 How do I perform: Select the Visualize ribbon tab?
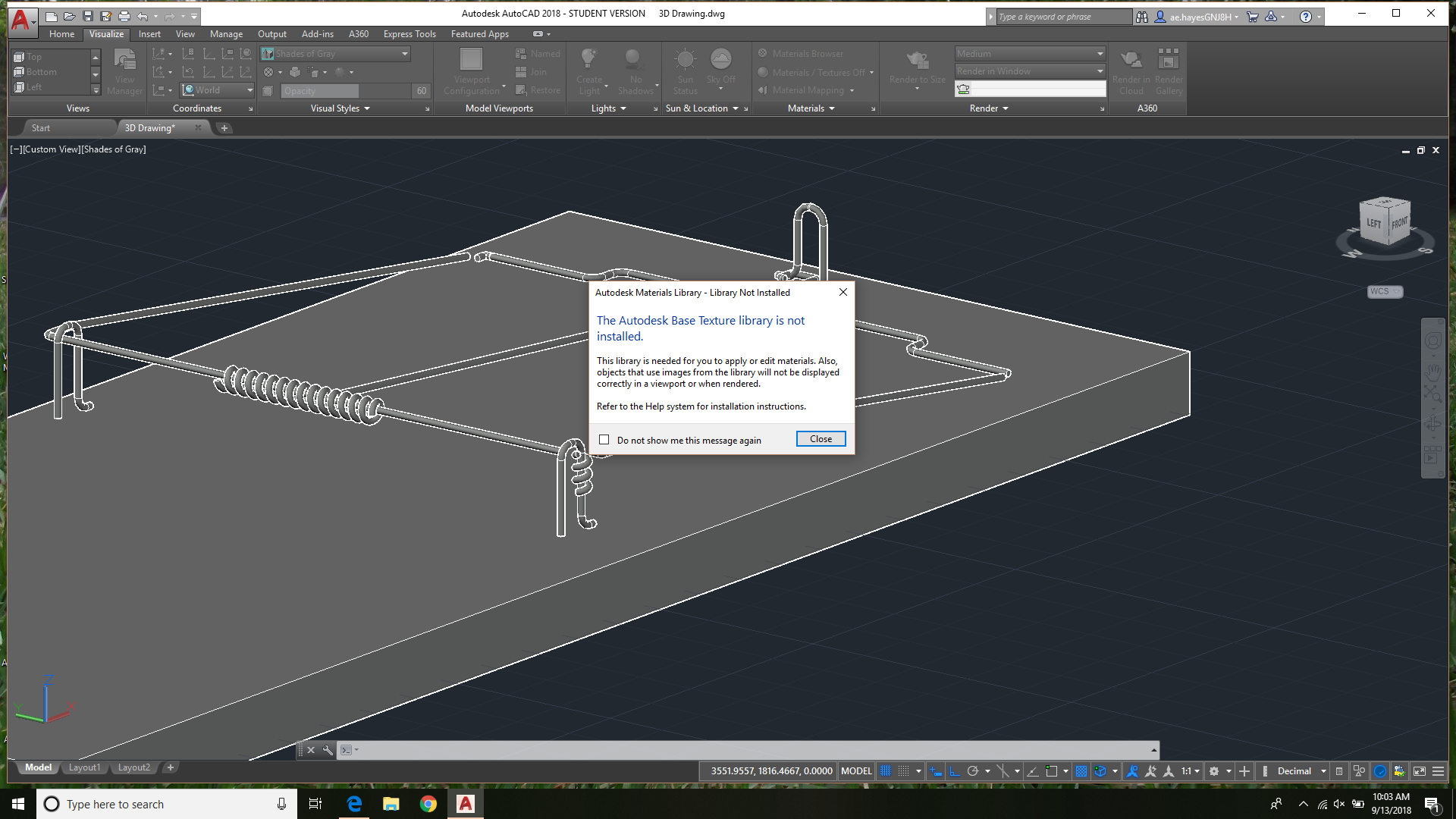coord(105,33)
